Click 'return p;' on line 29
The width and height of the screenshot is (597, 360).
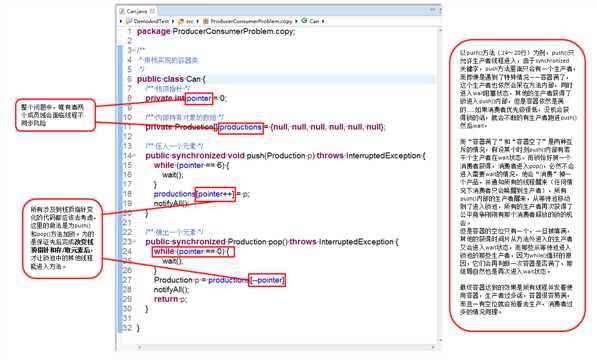coord(170,299)
